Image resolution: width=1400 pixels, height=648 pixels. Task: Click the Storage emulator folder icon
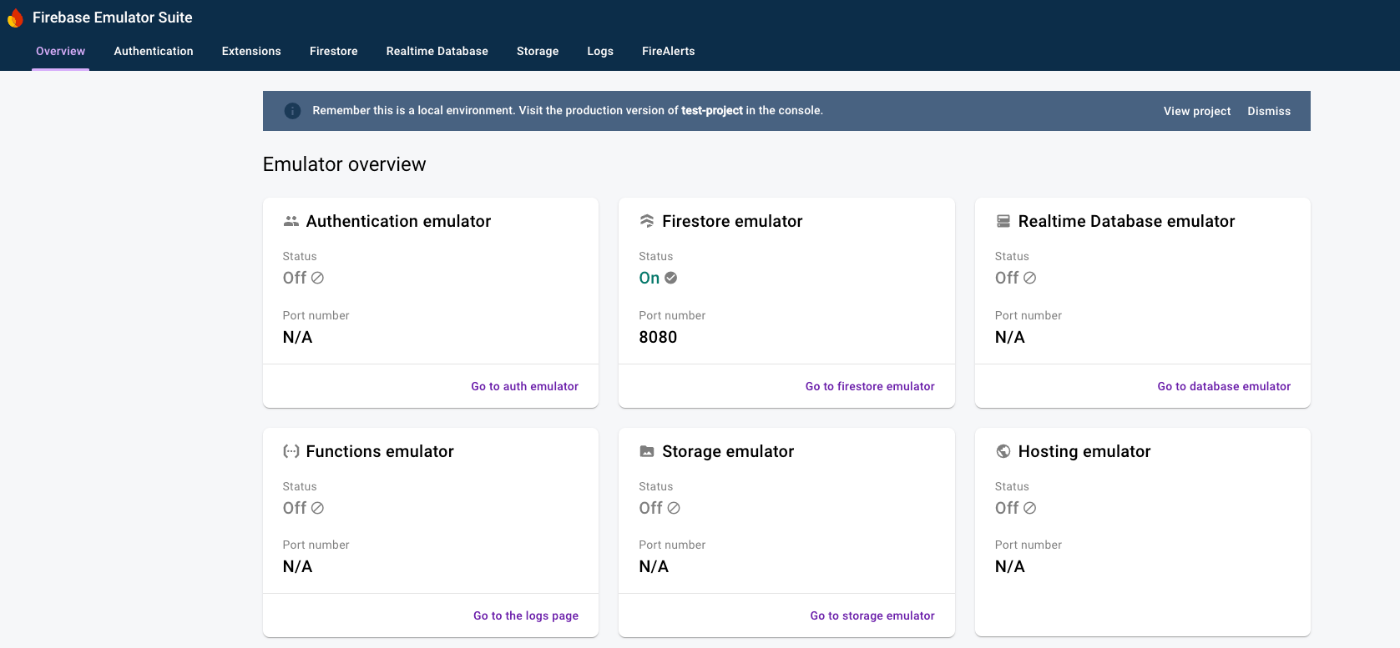point(647,451)
